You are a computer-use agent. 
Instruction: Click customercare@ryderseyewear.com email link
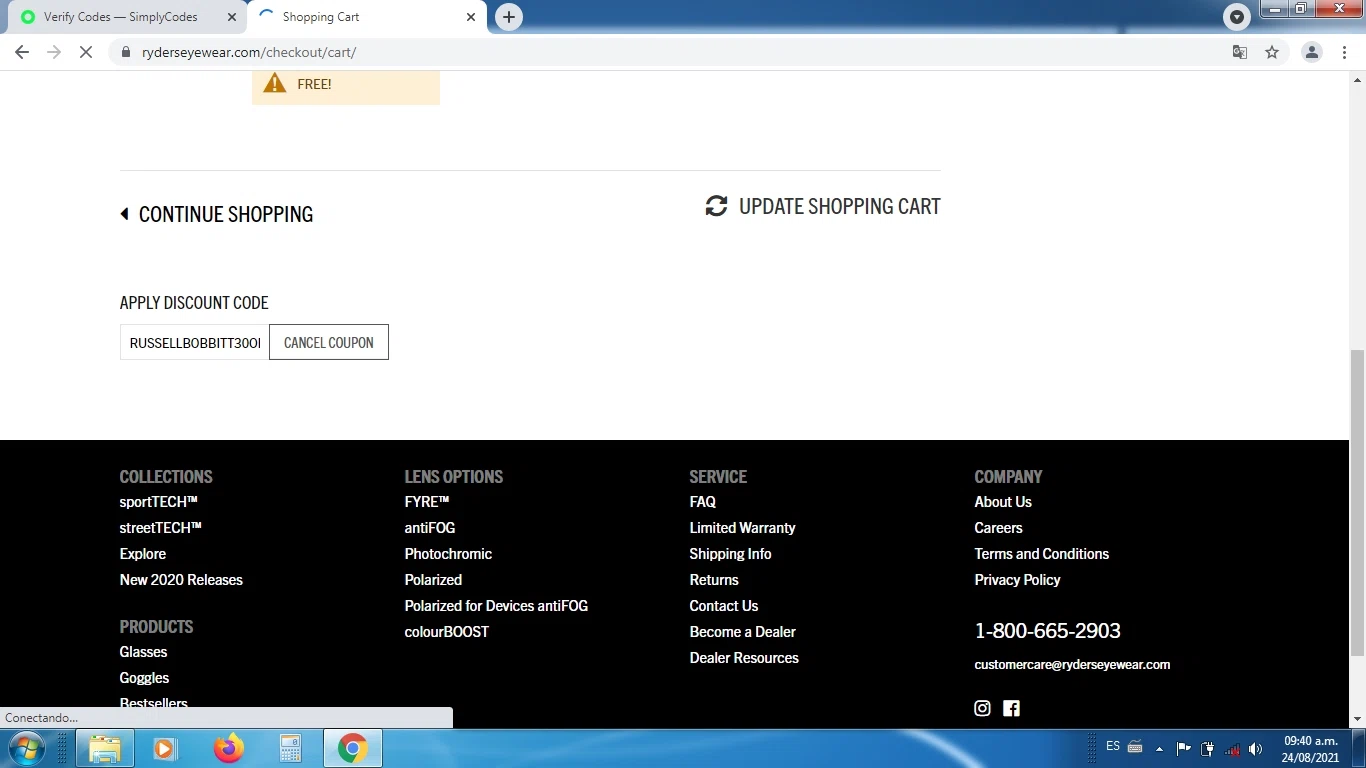[x=1072, y=664]
